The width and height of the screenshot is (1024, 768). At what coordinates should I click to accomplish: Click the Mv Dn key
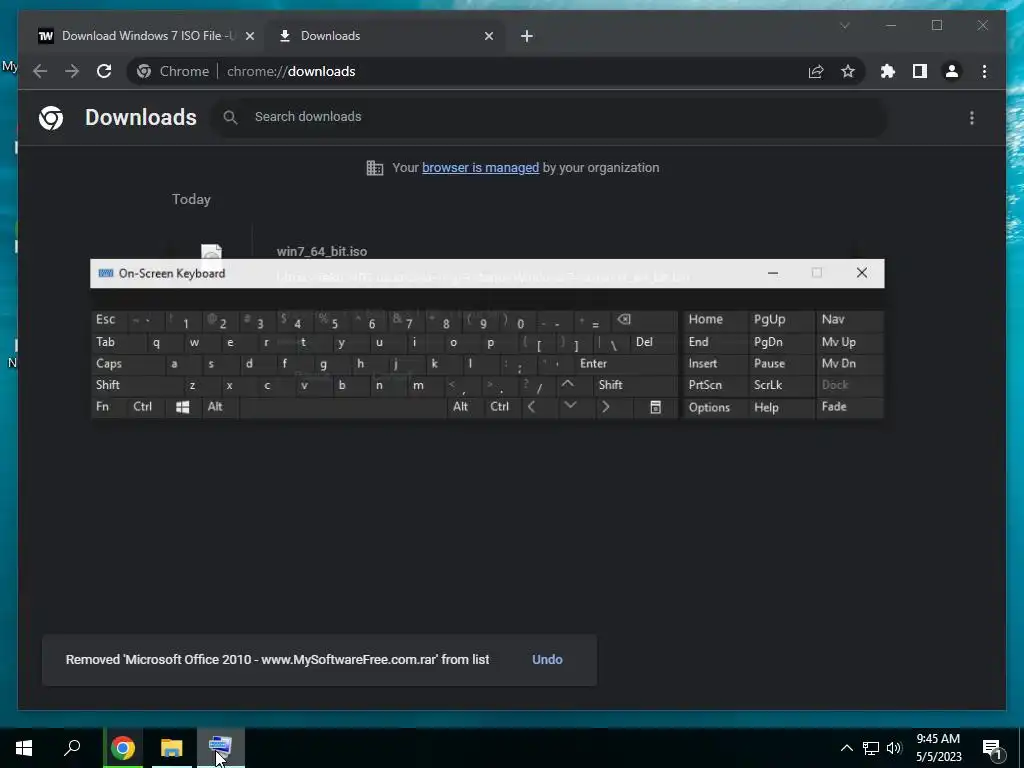(850, 364)
